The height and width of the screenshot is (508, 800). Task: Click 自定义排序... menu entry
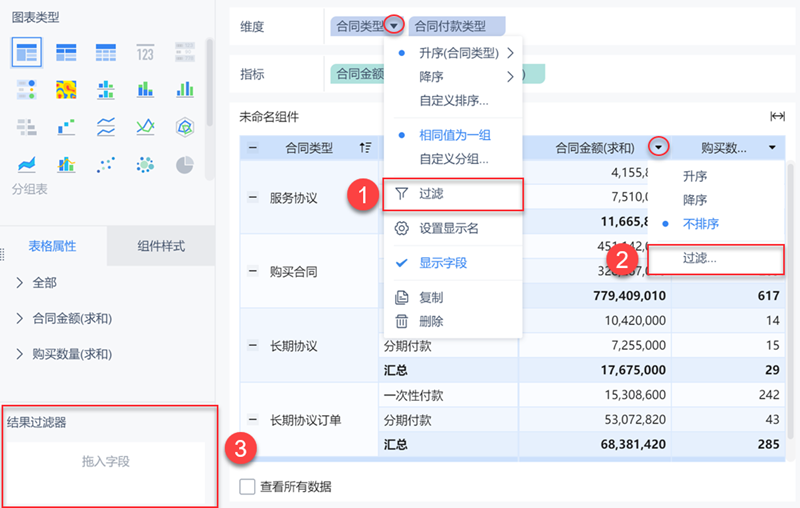[453, 100]
